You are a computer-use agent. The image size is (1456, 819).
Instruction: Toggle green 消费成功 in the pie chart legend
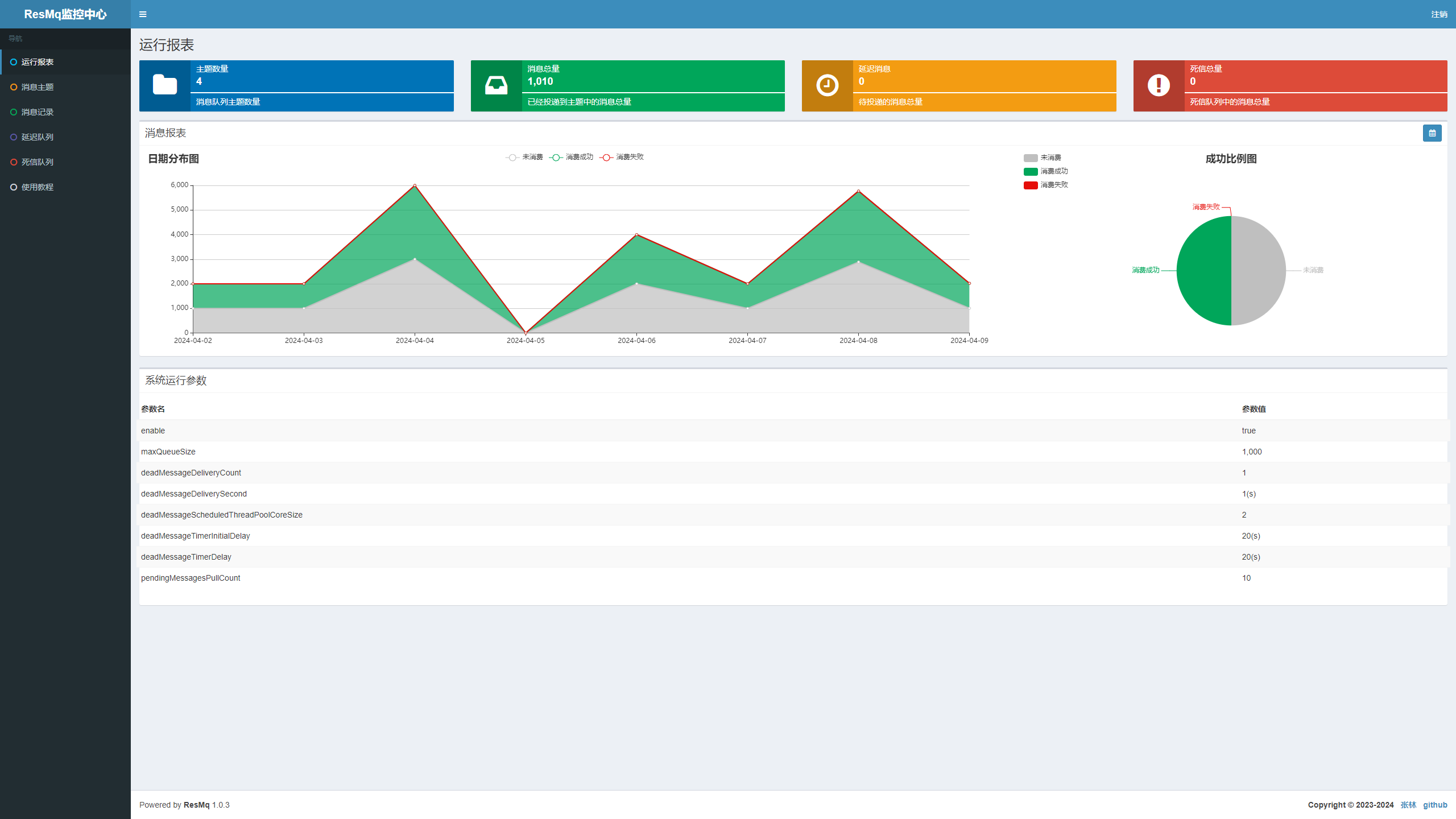click(x=1045, y=172)
